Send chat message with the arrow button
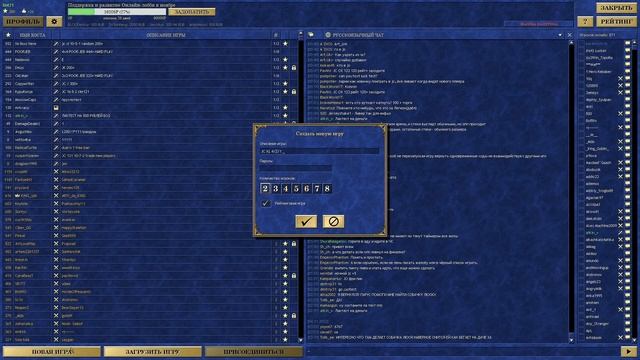Image resolution: width=640 pixels, height=360 pixels. tap(629, 351)
